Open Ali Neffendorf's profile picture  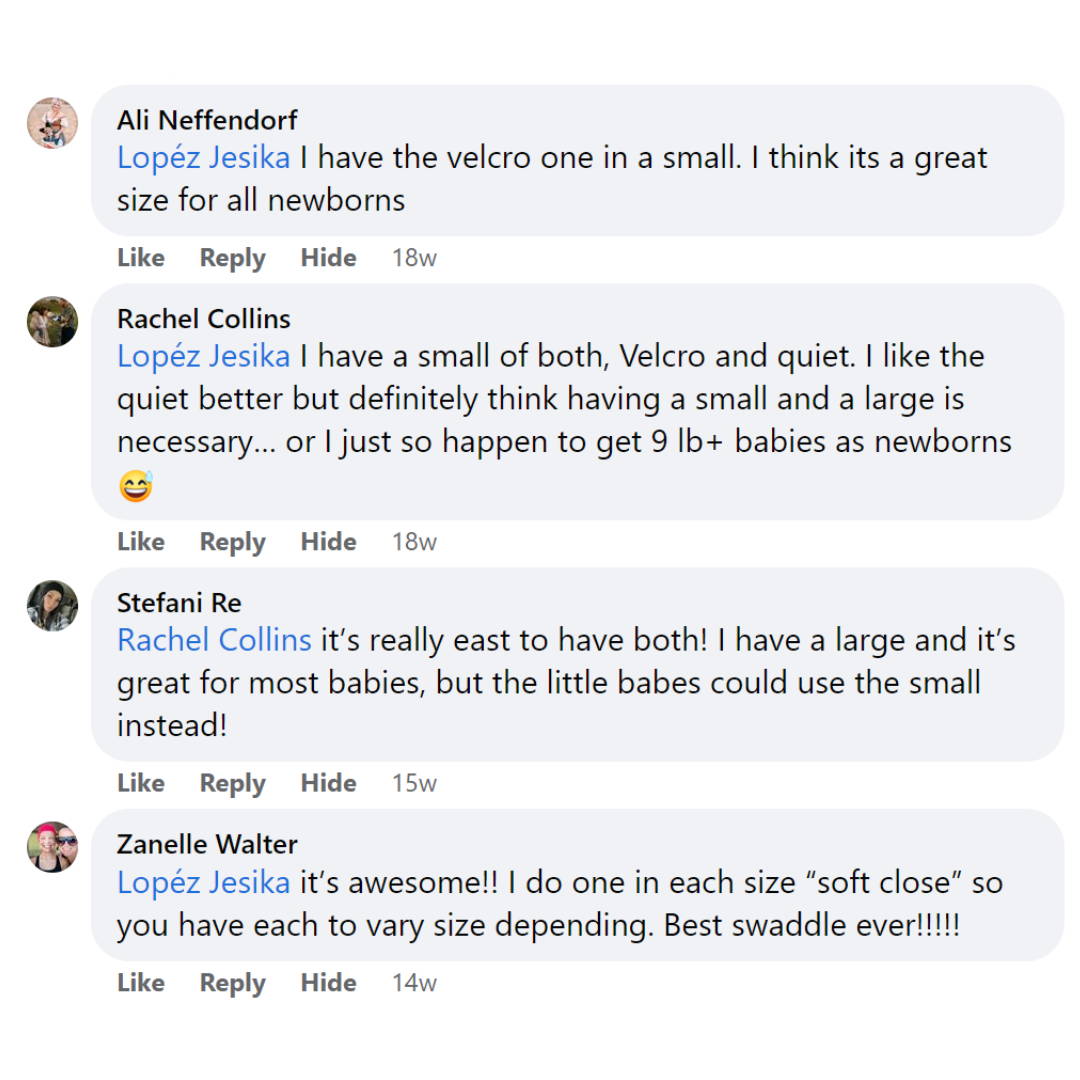tap(51, 123)
